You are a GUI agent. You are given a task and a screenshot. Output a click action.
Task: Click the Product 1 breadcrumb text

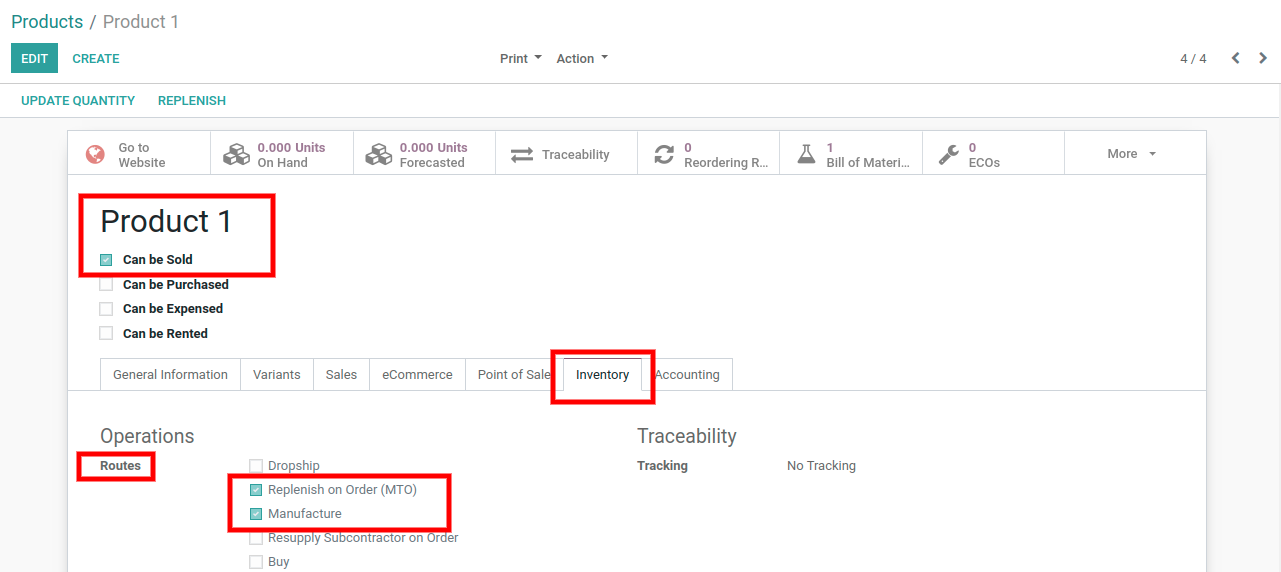[141, 21]
